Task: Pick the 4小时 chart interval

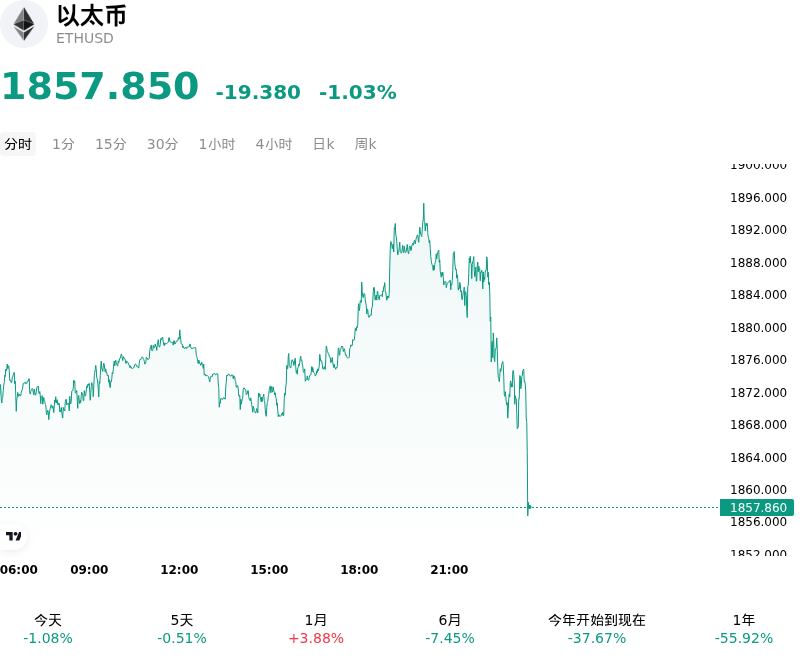Action: pos(274,144)
